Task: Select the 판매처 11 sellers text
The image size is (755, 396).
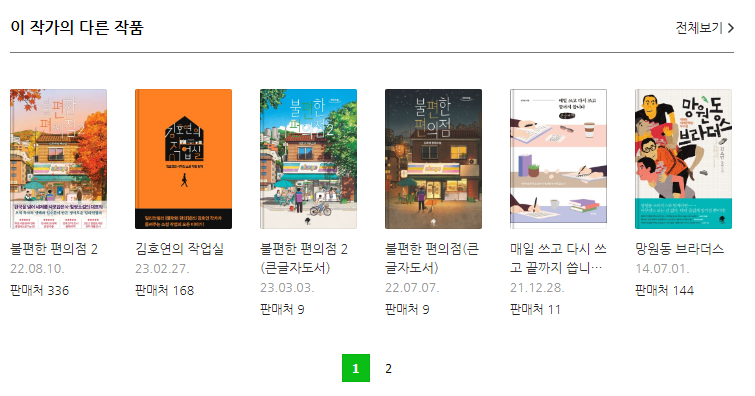Action: click(x=535, y=309)
